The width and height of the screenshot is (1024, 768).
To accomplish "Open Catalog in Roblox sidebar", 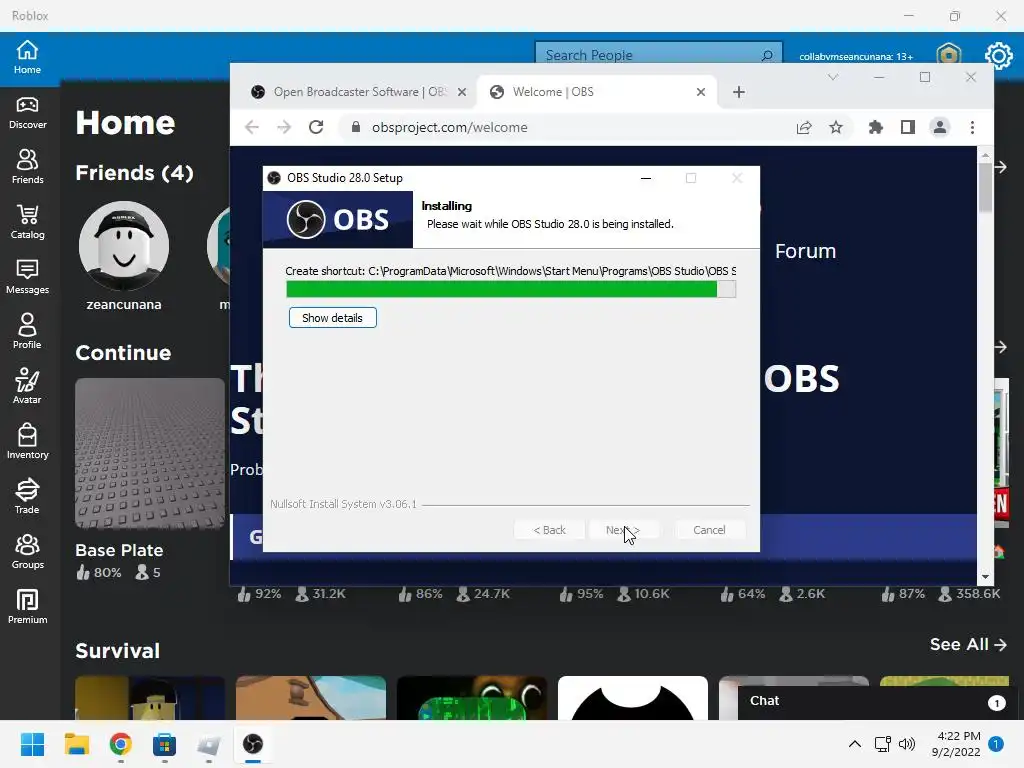I will point(27,222).
